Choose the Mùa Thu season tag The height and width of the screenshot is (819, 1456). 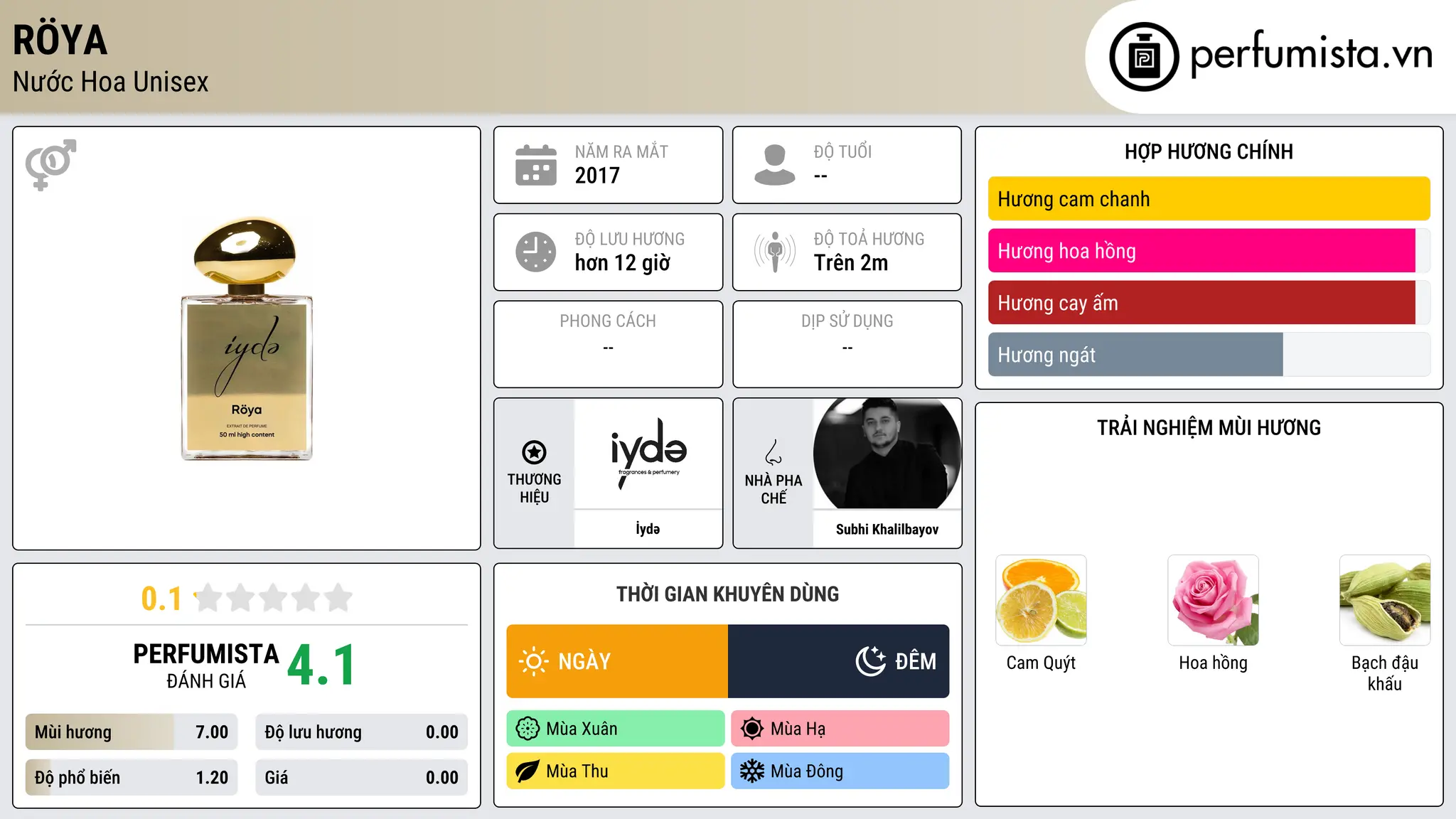[x=616, y=771]
